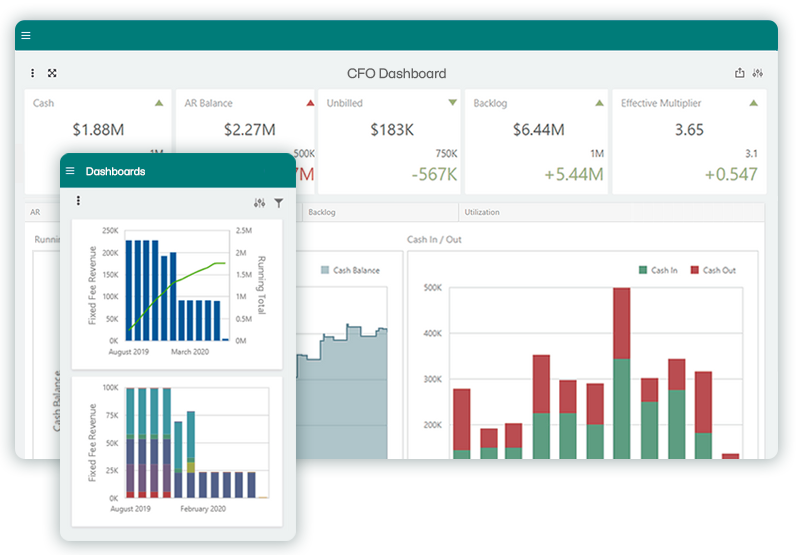Click the -567K Unbilled variance
Image resolution: width=800 pixels, height=555 pixels.
434,174
